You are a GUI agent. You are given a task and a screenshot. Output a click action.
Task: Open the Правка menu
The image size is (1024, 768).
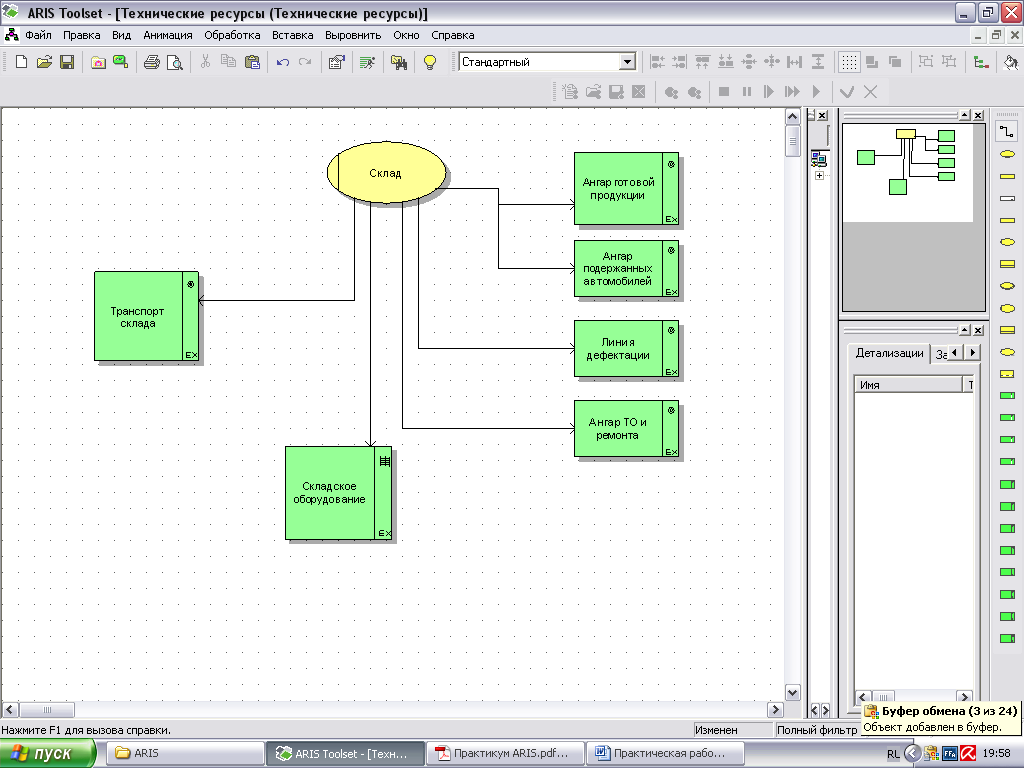[82, 35]
